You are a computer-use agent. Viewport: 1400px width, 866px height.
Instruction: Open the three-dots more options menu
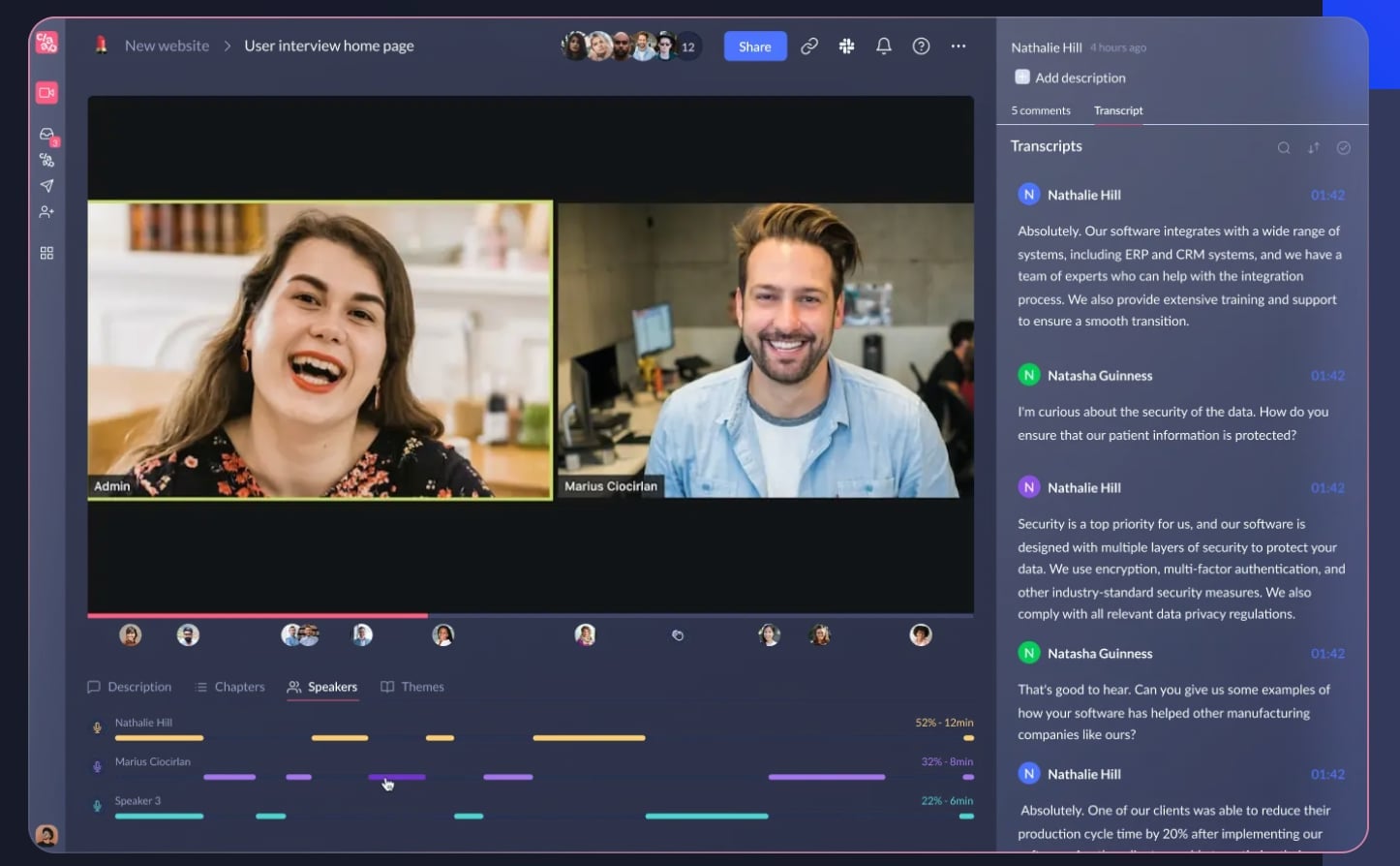point(959,46)
